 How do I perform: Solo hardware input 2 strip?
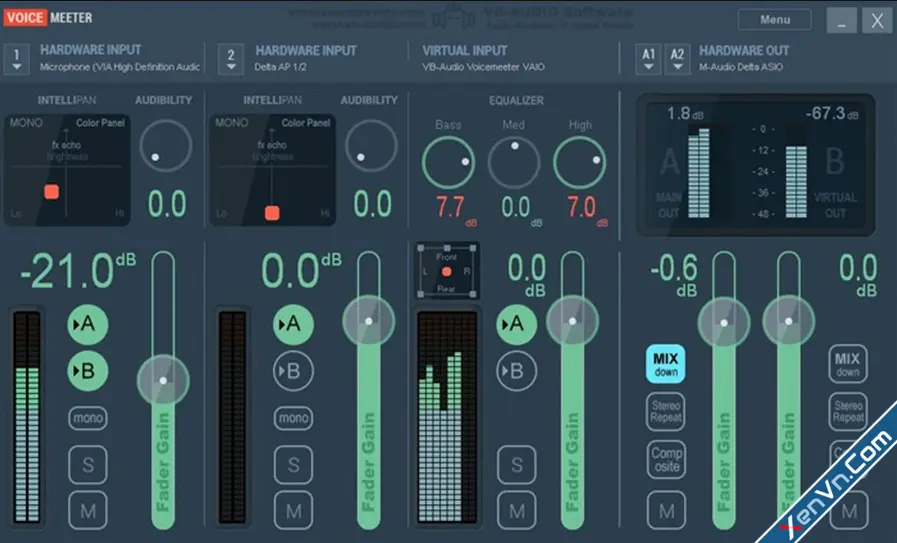(x=293, y=465)
